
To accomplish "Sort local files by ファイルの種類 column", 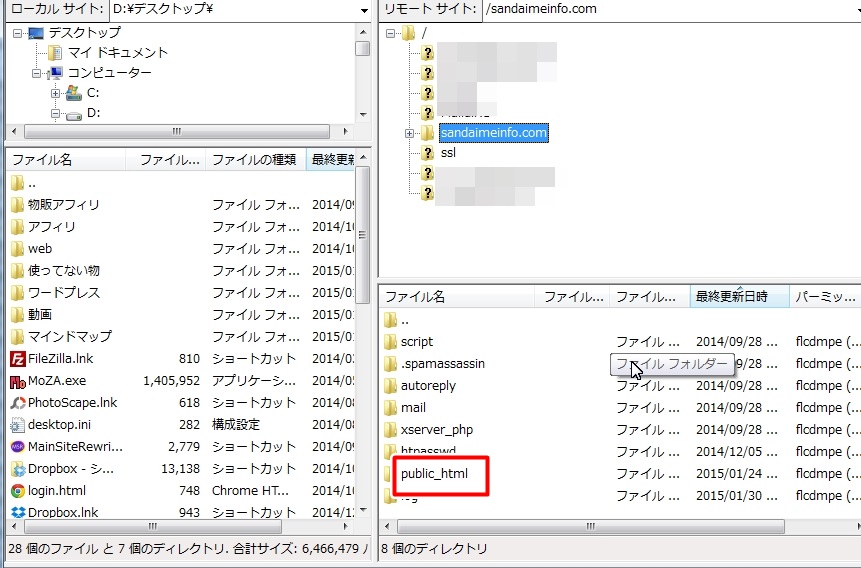I will click(x=255, y=160).
